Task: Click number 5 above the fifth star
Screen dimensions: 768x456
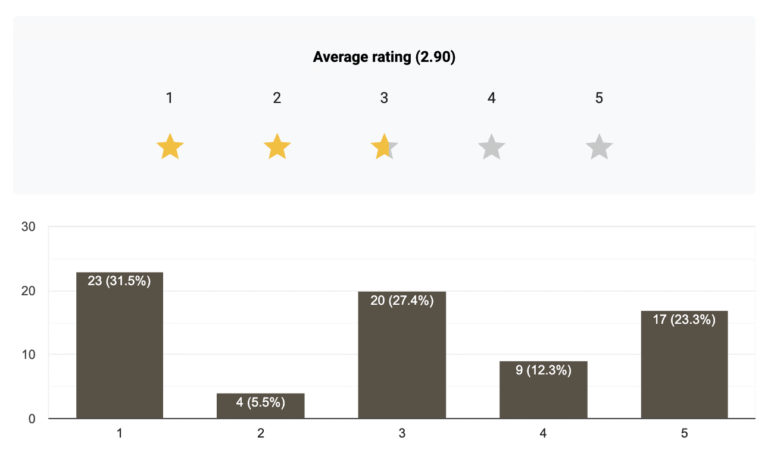Action: pyautogui.click(x=598, y=98)
